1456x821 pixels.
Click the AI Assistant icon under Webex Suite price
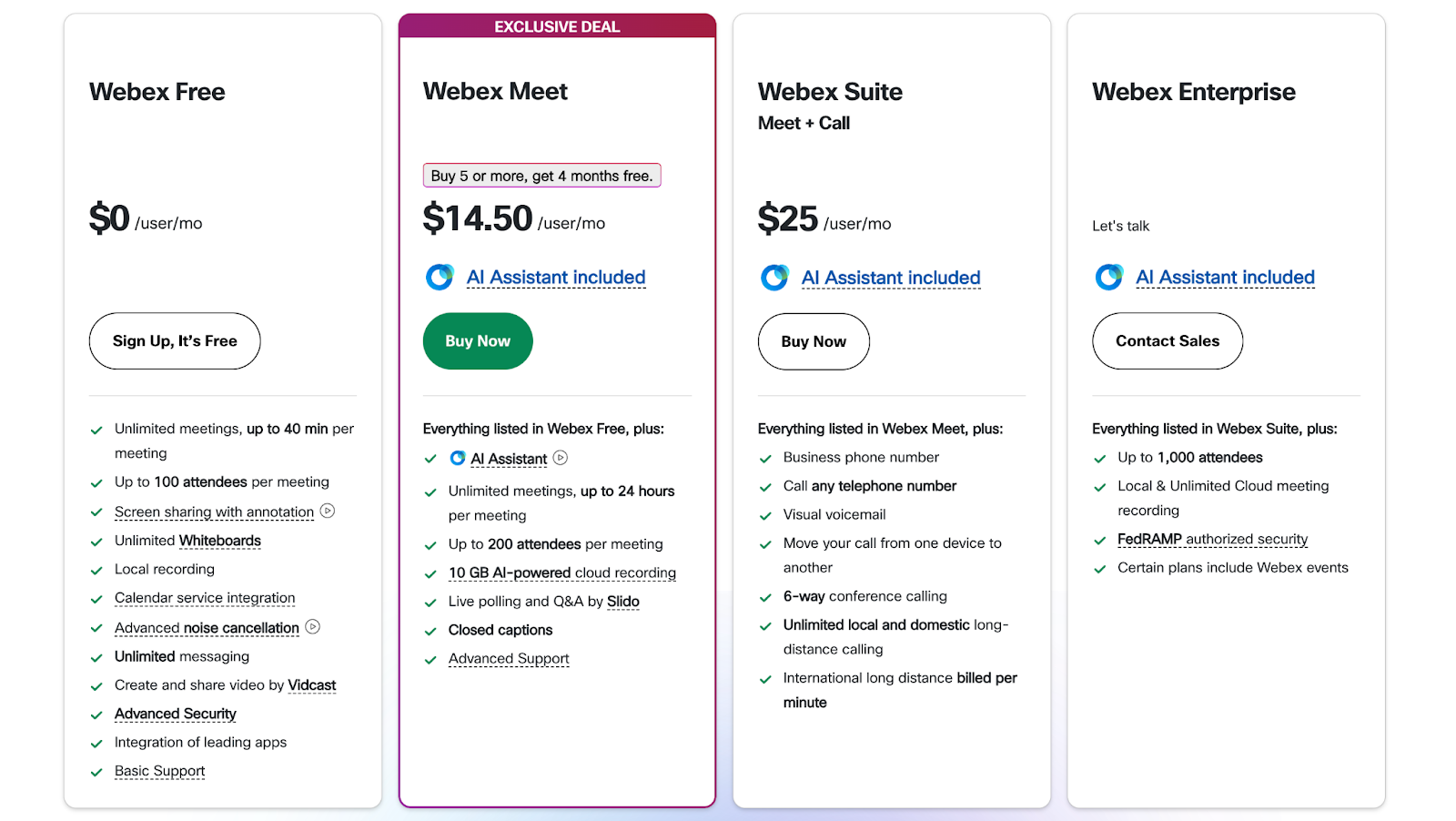pyautogui.click(x=774, y=277)
